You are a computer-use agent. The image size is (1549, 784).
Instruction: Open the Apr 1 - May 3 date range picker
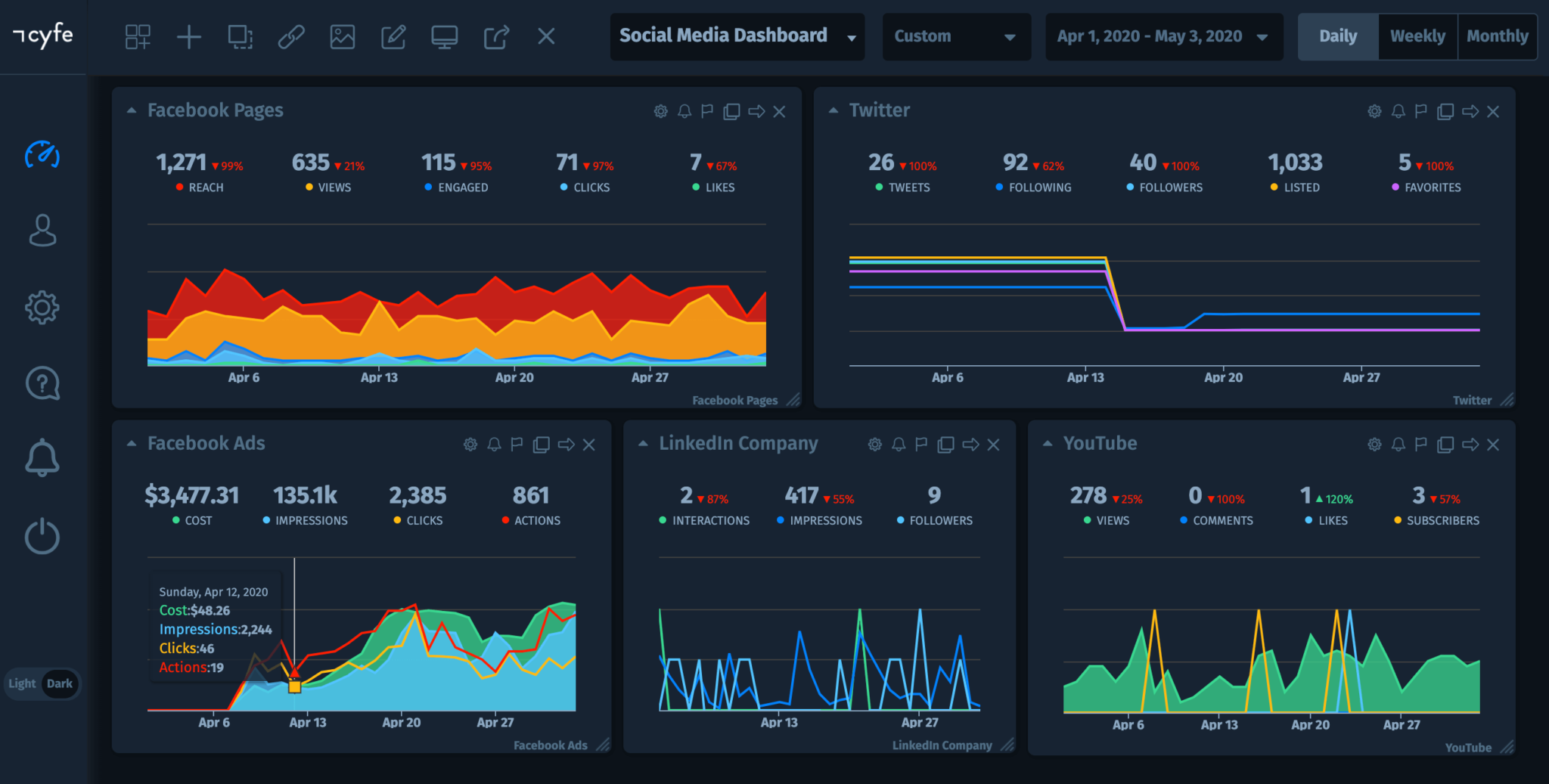point(1163,36)
